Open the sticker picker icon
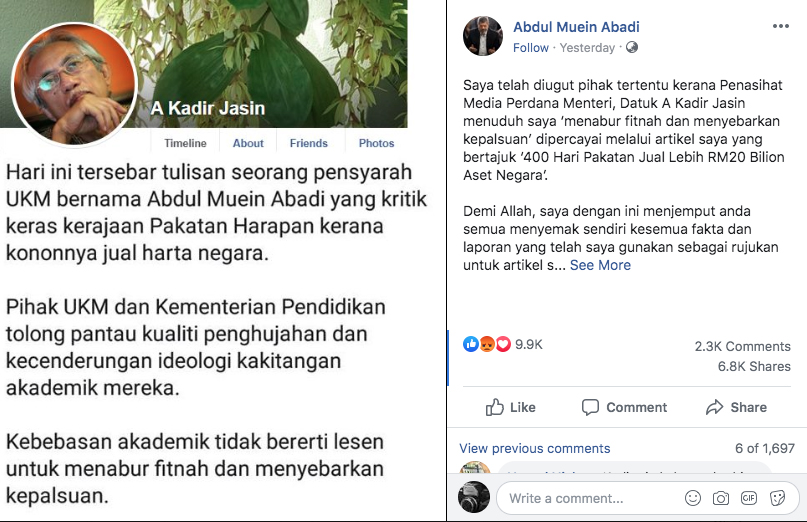Viewport: 807px width, 522px height. pos(777,498)
